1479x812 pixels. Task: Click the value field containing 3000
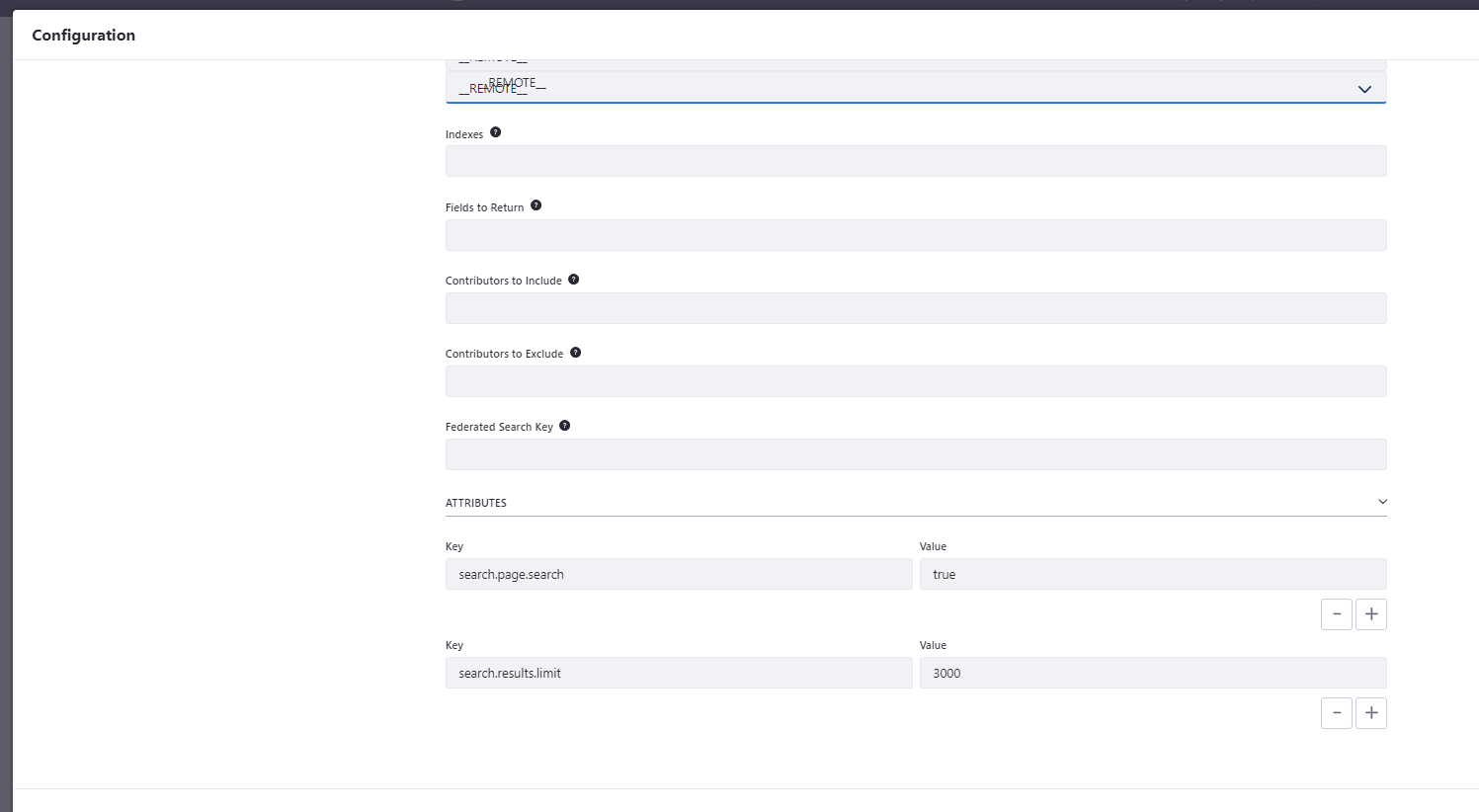[1153, 673]
